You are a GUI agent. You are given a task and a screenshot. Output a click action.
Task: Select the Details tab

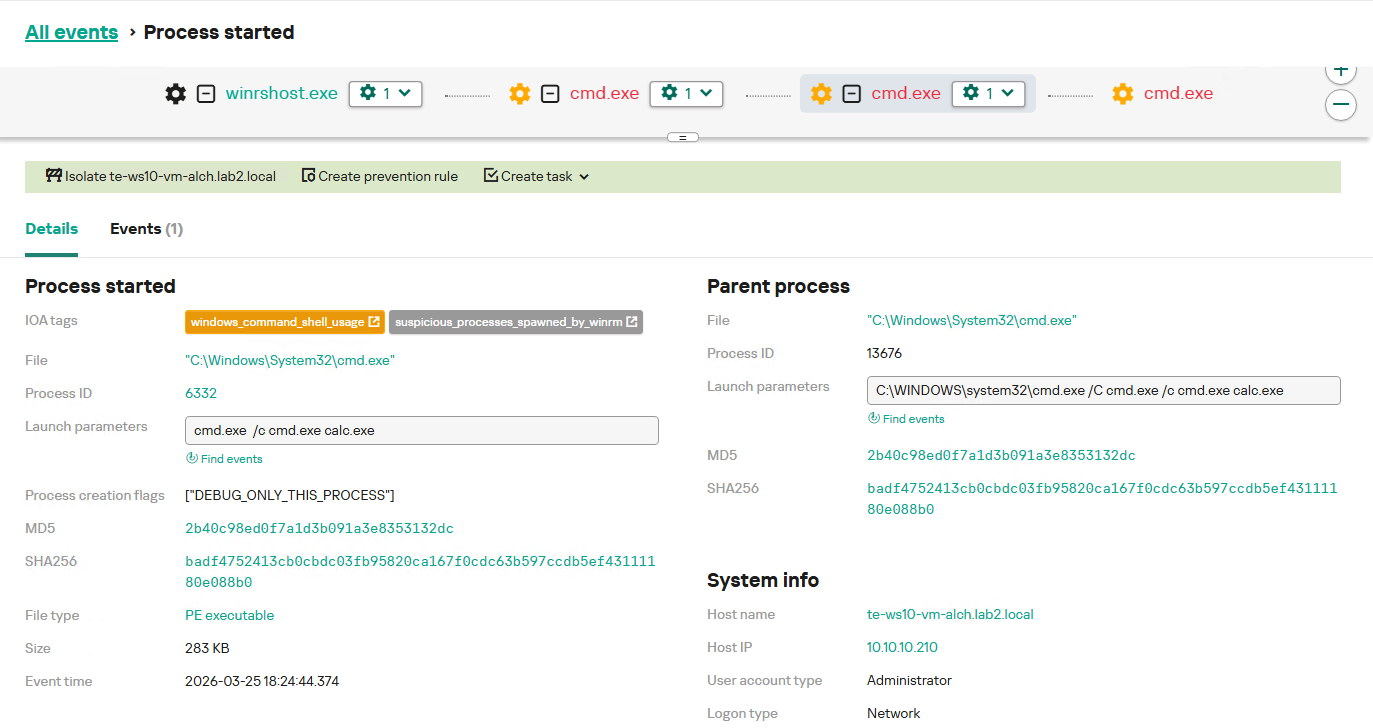[51, 229]
